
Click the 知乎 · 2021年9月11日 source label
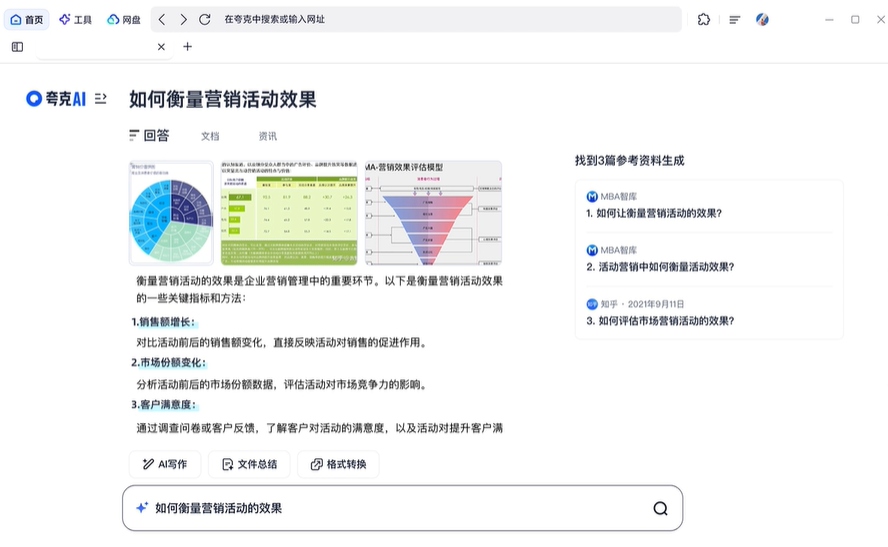(x=635, y=304)
